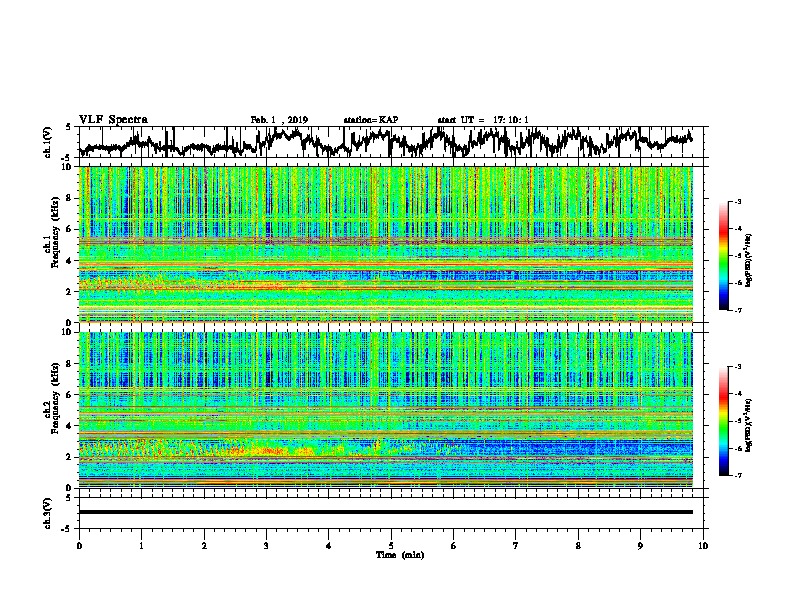This screenshot has width=792, height=612.
Task: Click the 'Time (min)' axis title
Action: click(400, 555)
